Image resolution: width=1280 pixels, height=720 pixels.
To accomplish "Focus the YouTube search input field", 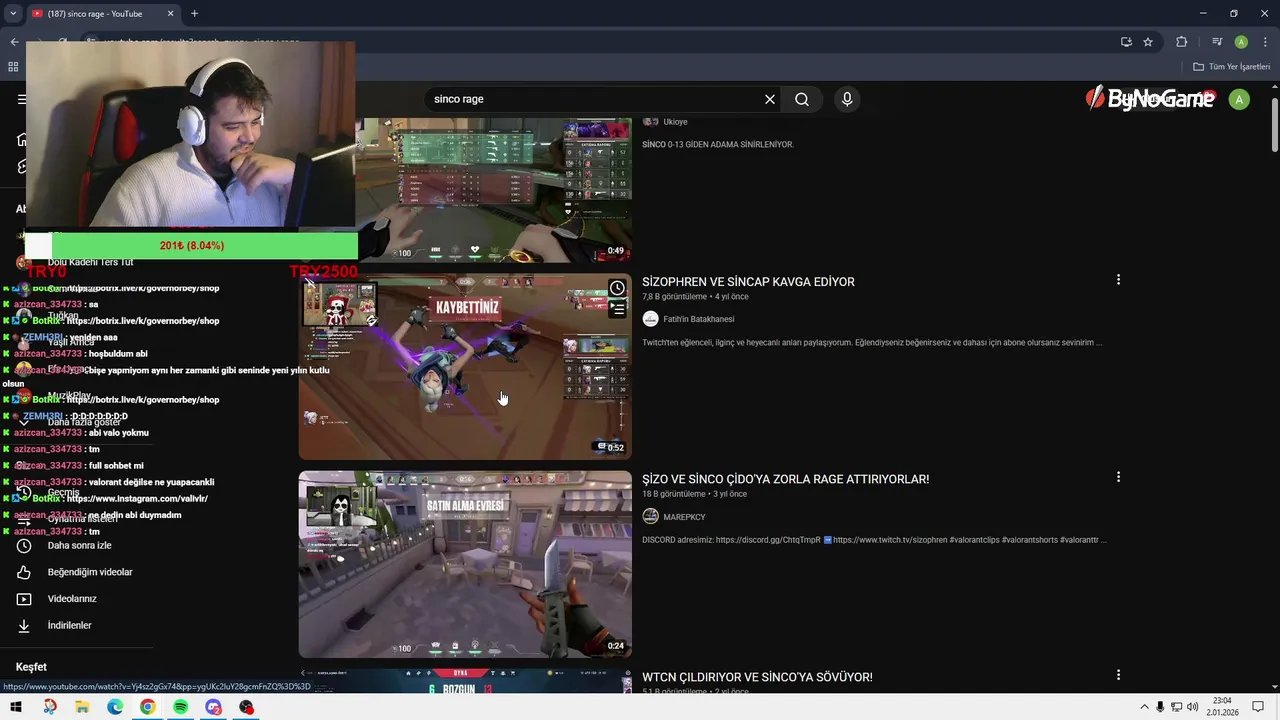I will (x=595, y=99).
